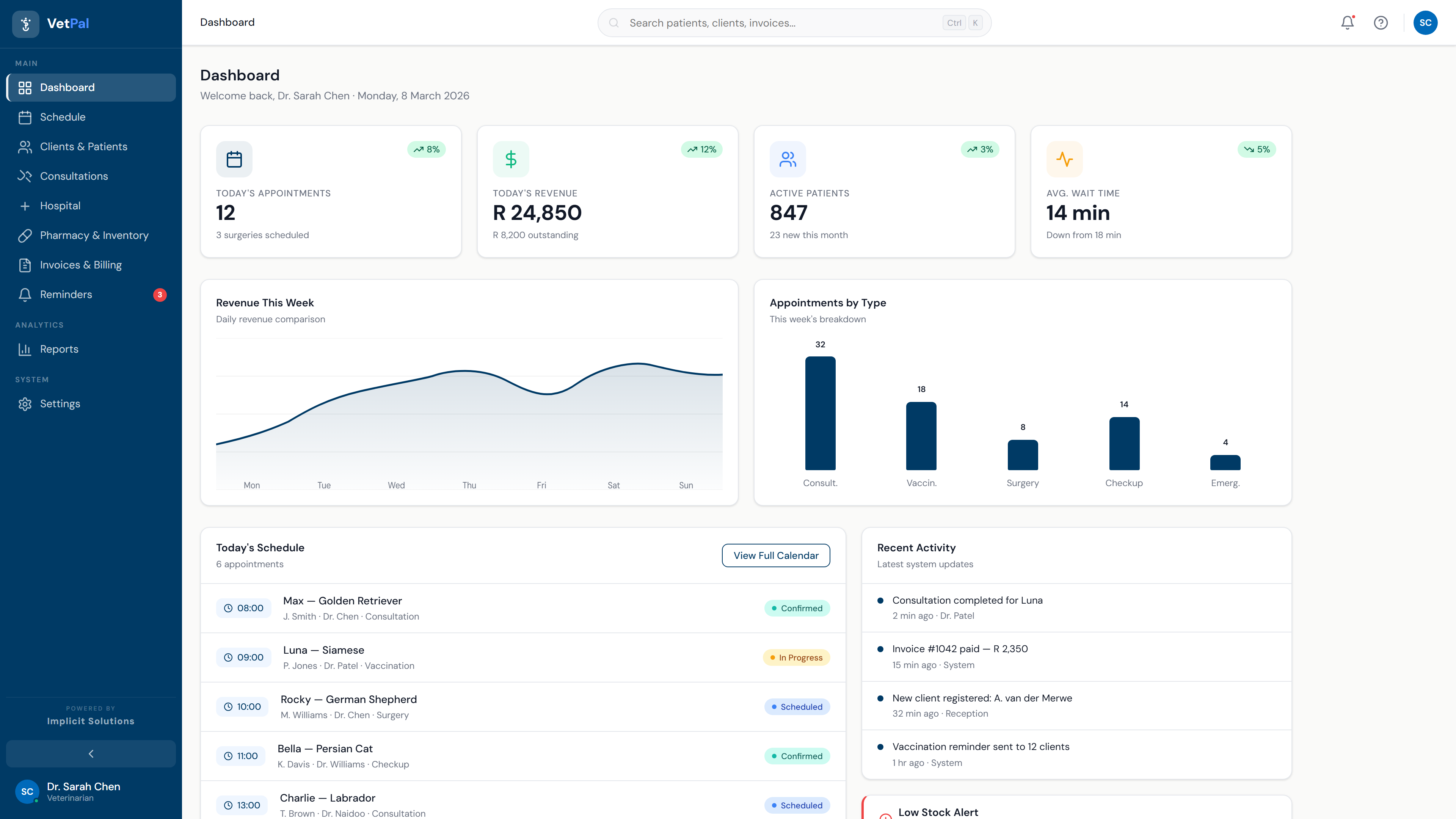Open Settings via the gear icon
This screenshot has height=819, width=1456.
25,403
